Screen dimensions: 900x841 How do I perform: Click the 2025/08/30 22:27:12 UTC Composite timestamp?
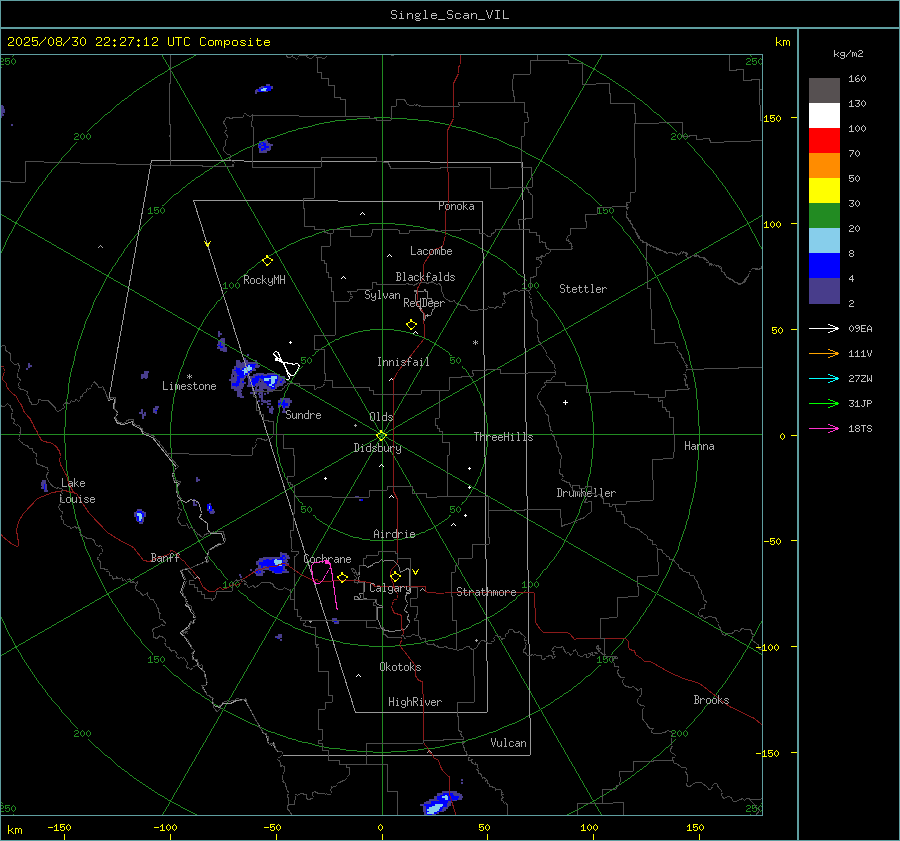(138, 42)
